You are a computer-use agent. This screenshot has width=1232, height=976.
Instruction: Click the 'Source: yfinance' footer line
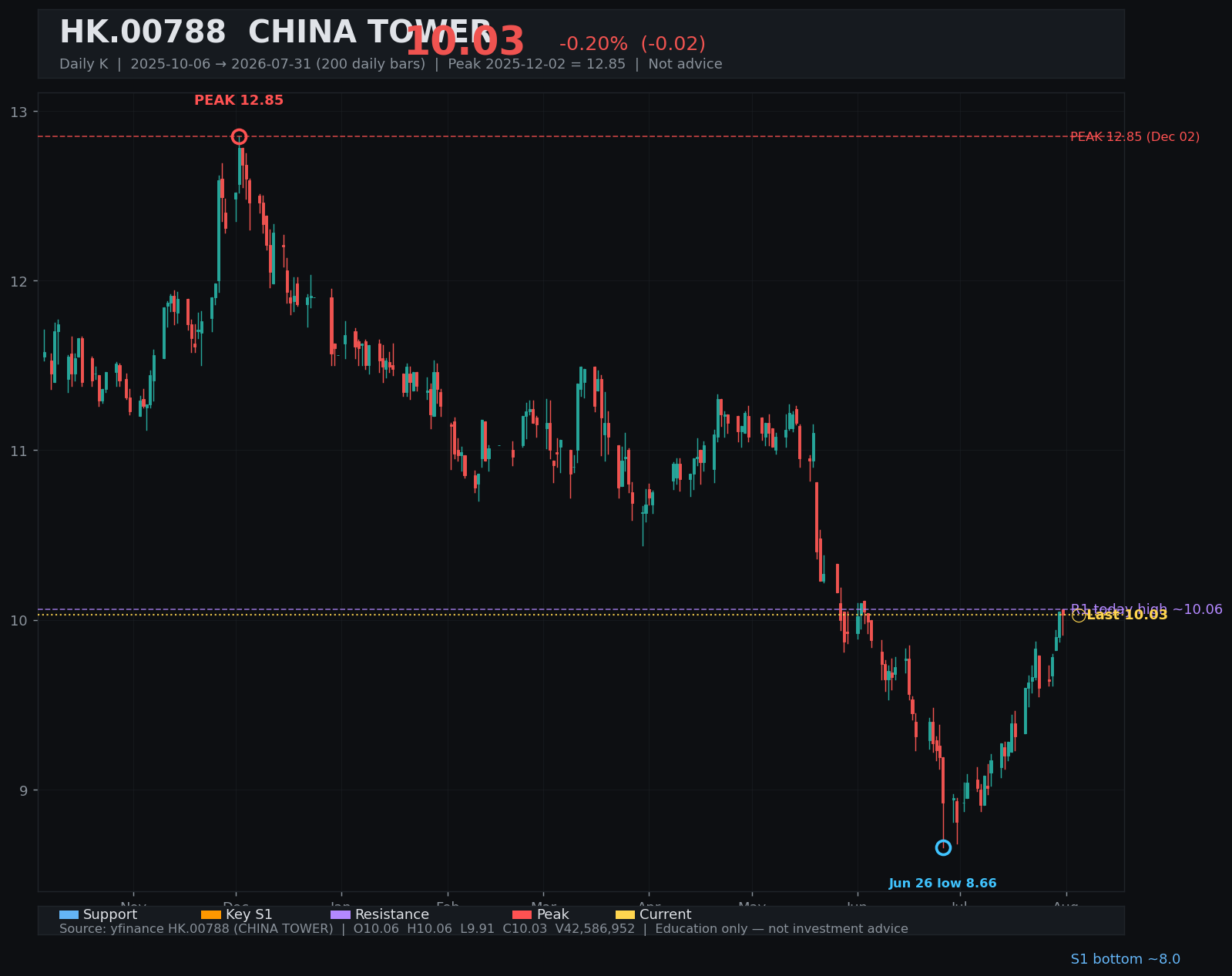click(x=483, y=929)
